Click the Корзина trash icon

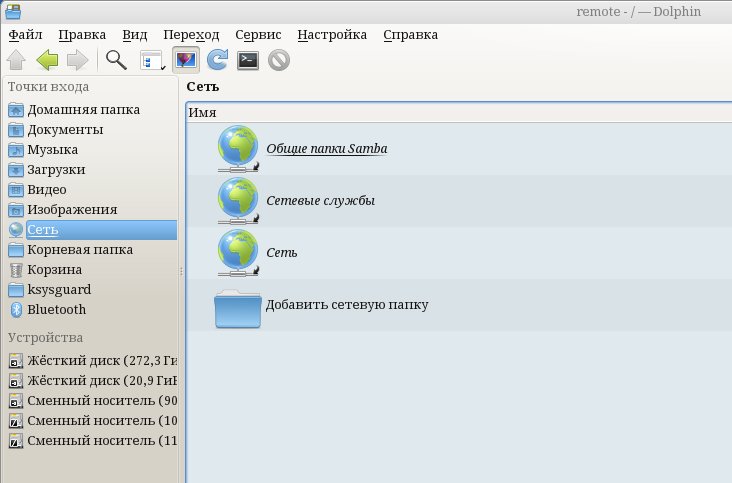pos(16,270)
